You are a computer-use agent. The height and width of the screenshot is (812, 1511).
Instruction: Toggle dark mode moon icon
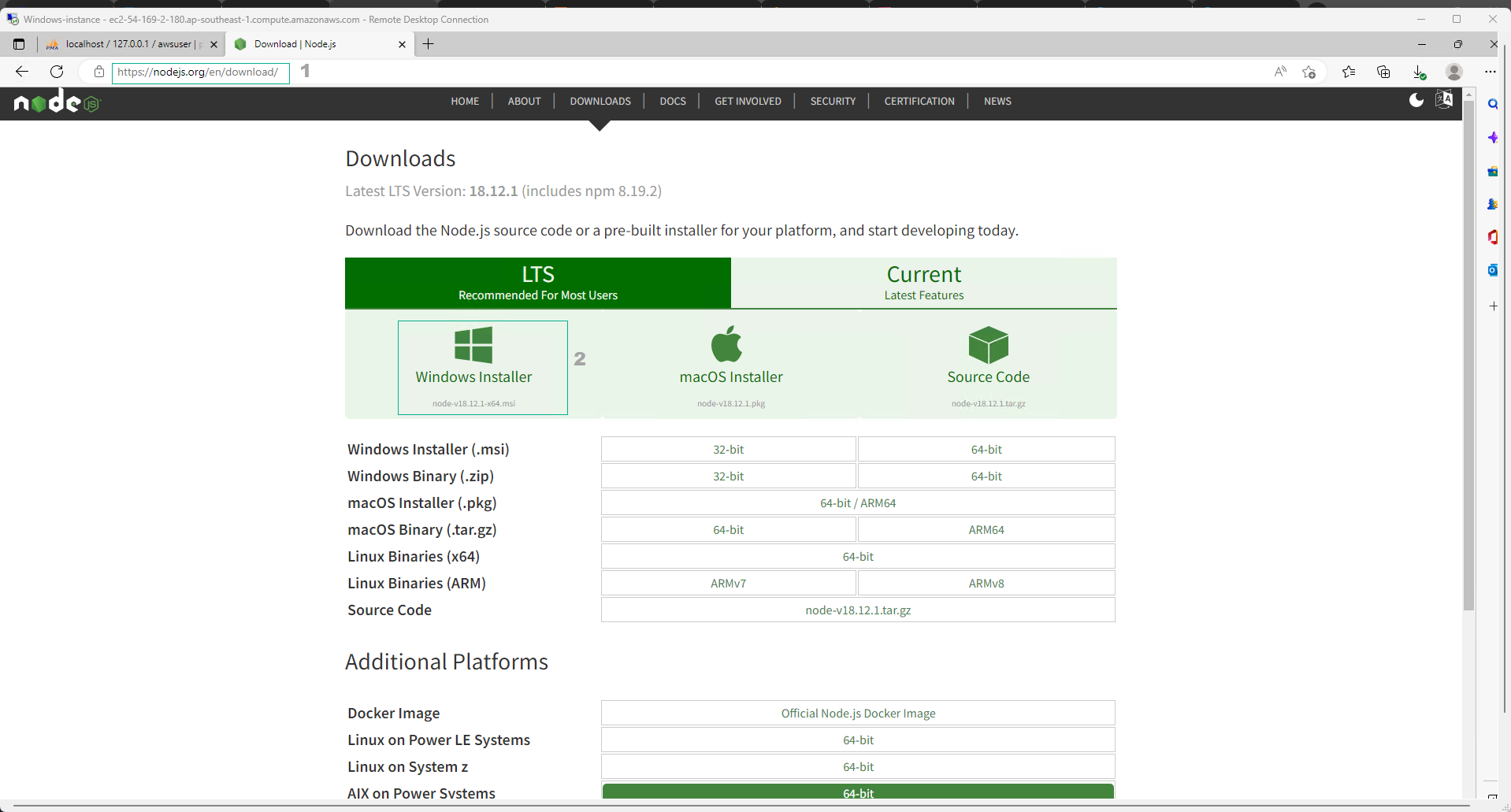(x=1416, y=100)
